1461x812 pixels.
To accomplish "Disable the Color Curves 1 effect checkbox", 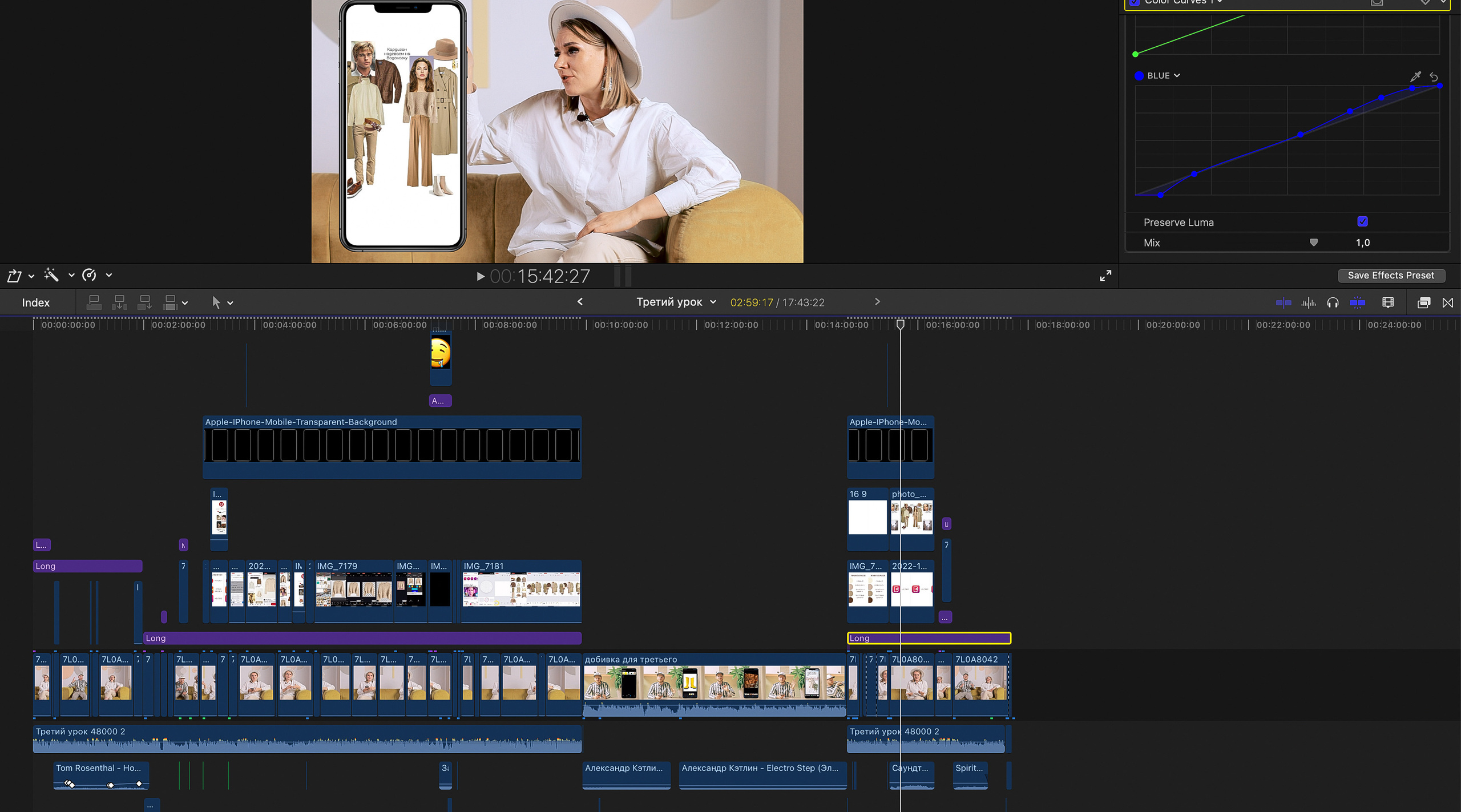I will tap(1135, 2).
